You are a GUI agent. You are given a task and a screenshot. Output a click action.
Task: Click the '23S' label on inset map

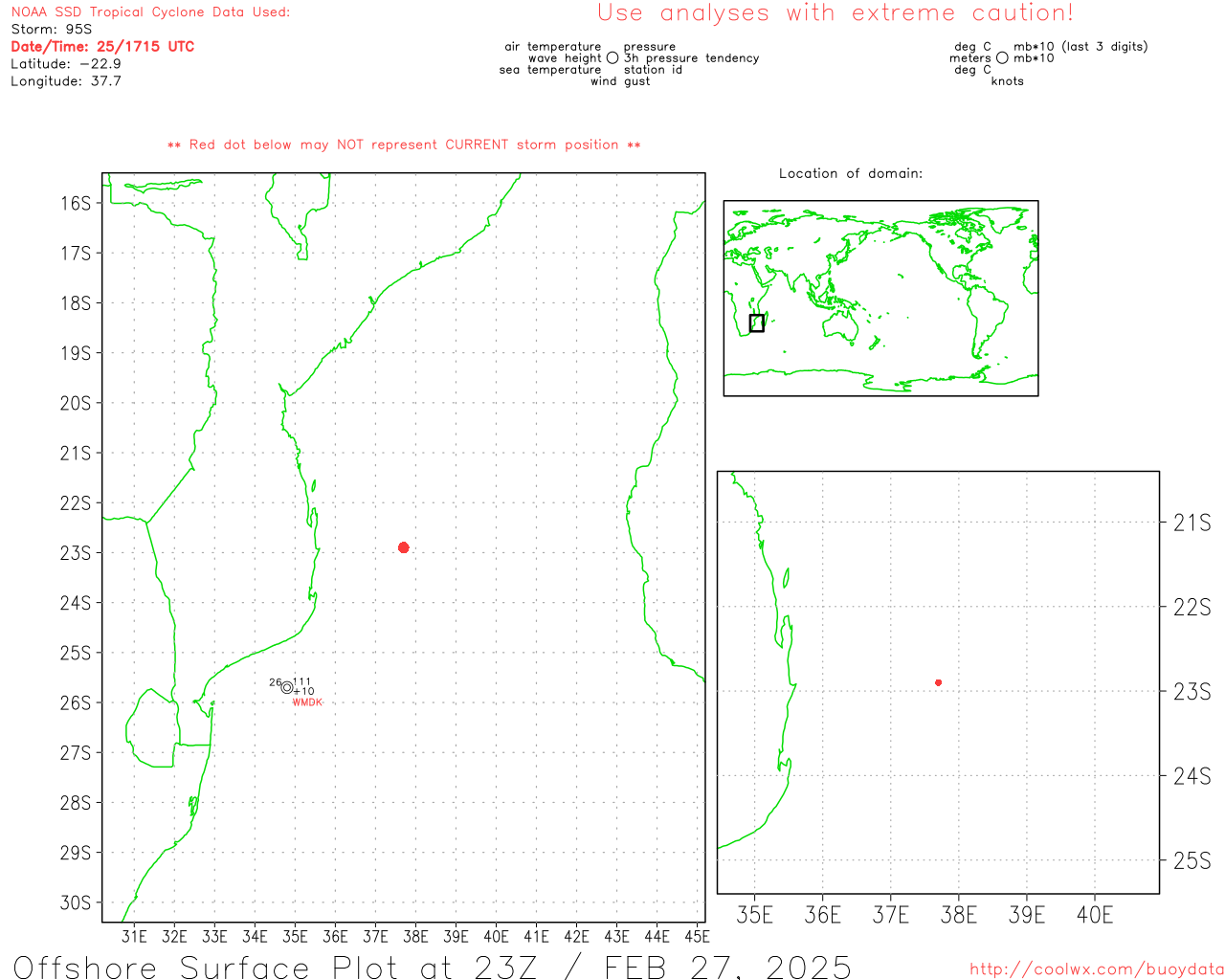[x=1192, y=691]
